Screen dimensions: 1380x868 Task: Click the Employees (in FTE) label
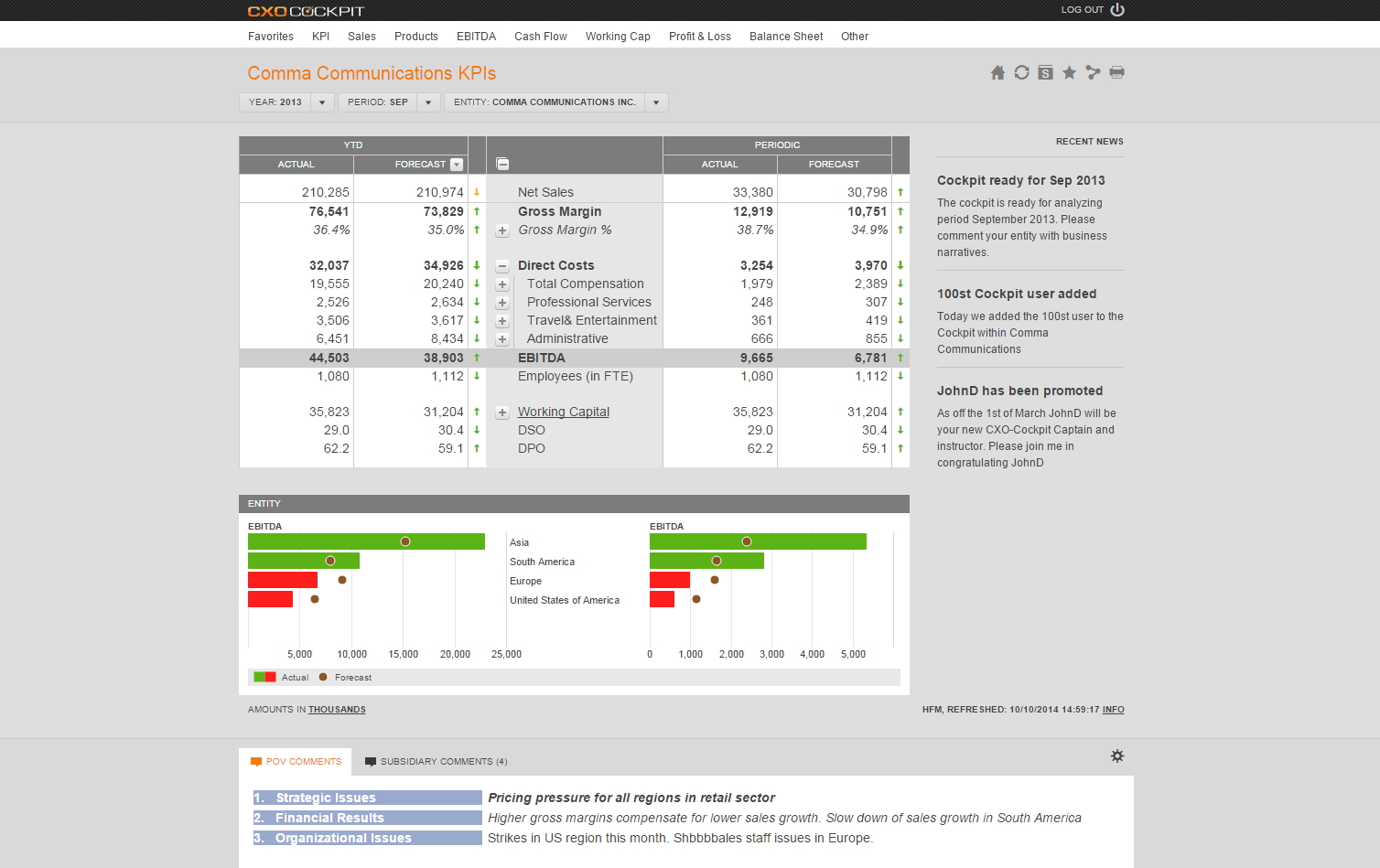click(x=576, y=376)
